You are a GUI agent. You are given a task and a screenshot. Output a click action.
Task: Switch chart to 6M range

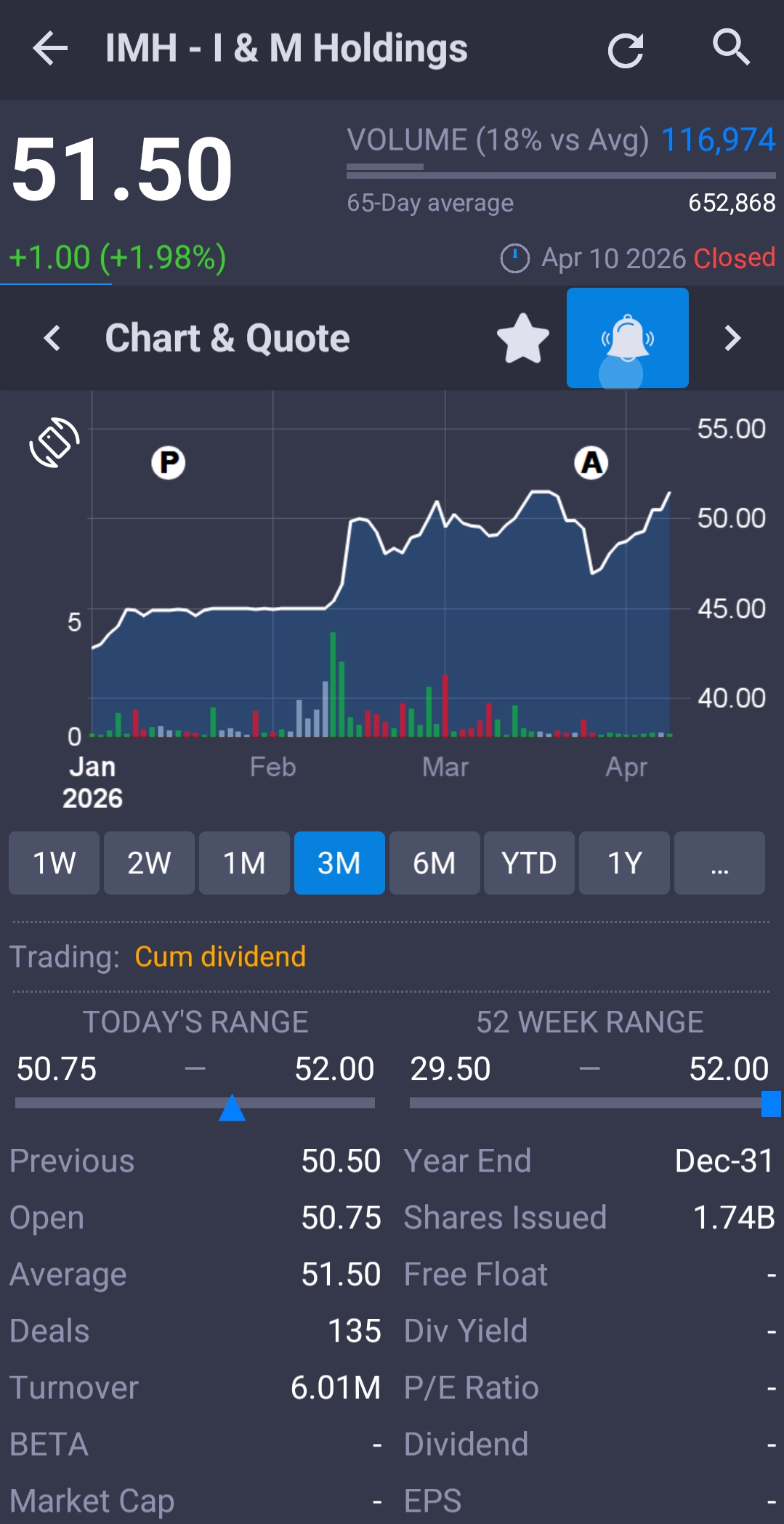point(435,863)
